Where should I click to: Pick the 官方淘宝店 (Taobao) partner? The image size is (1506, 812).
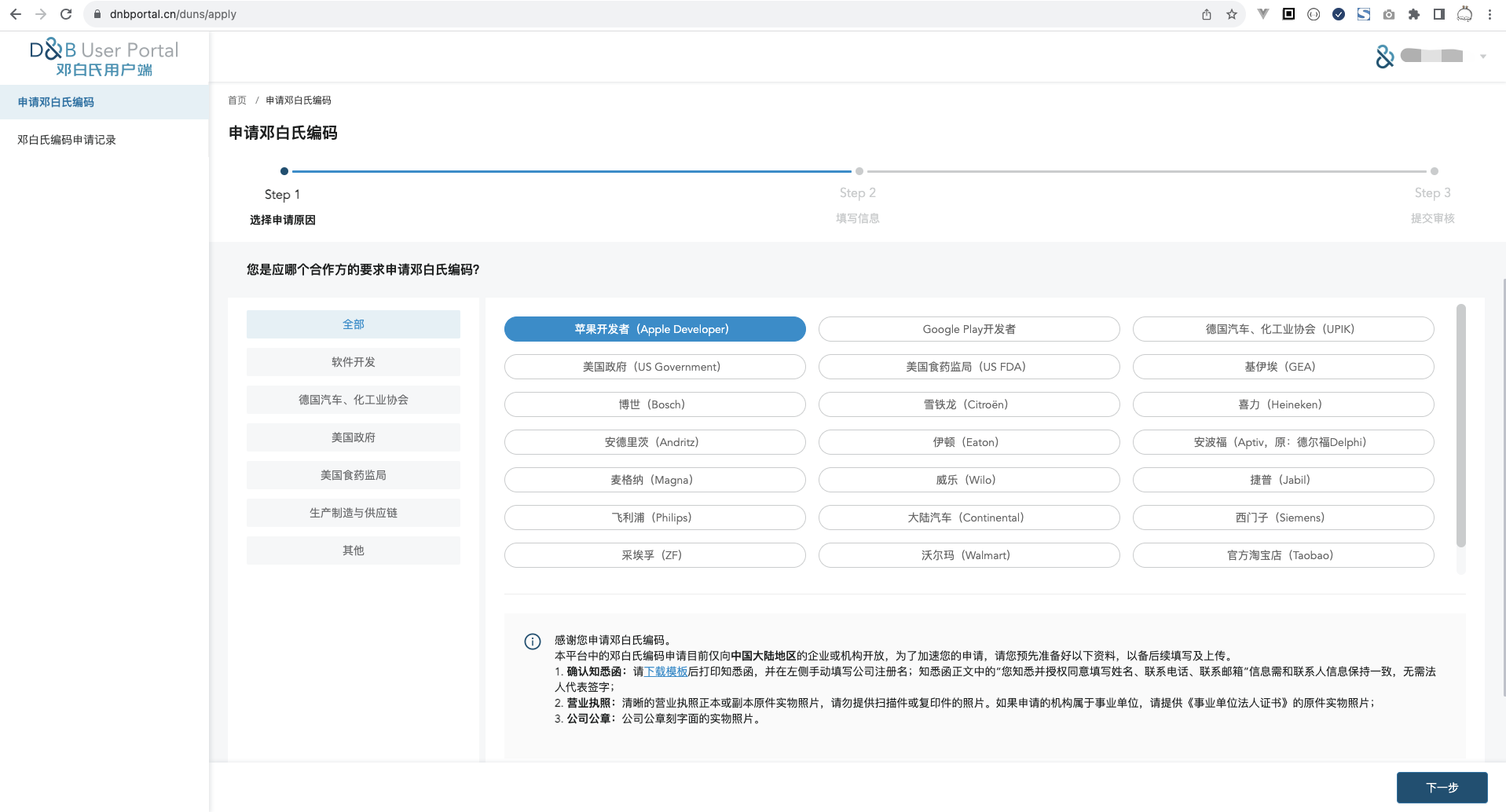[1284, 555]
